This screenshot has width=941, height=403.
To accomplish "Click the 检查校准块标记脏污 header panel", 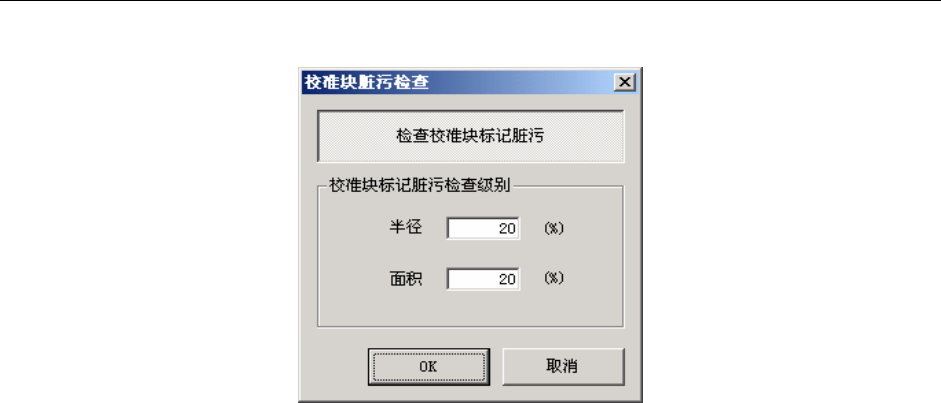I will click(x=470, y=136).
